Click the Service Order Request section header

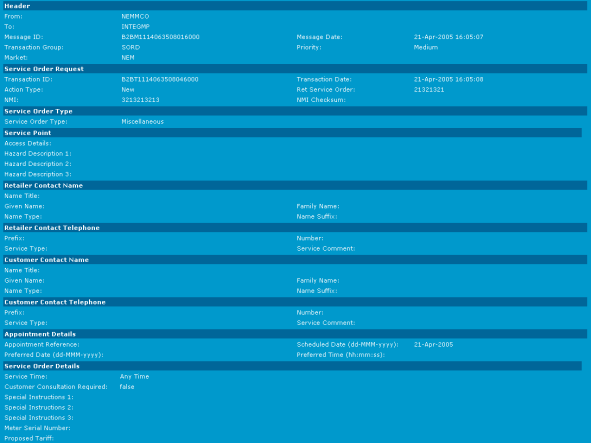point(295,69)
